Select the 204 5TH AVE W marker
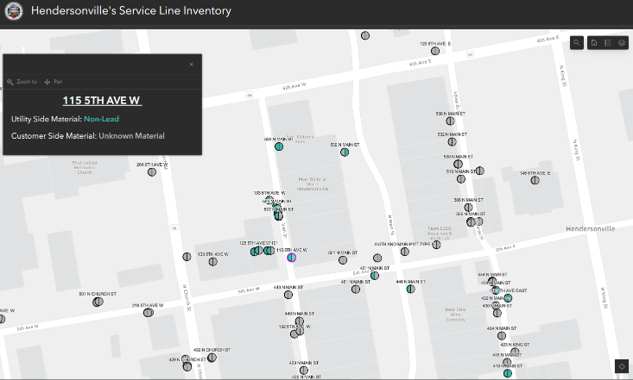The height and width of the screenshot is (380, 633). pyautogui.click(x=152, y=172)
